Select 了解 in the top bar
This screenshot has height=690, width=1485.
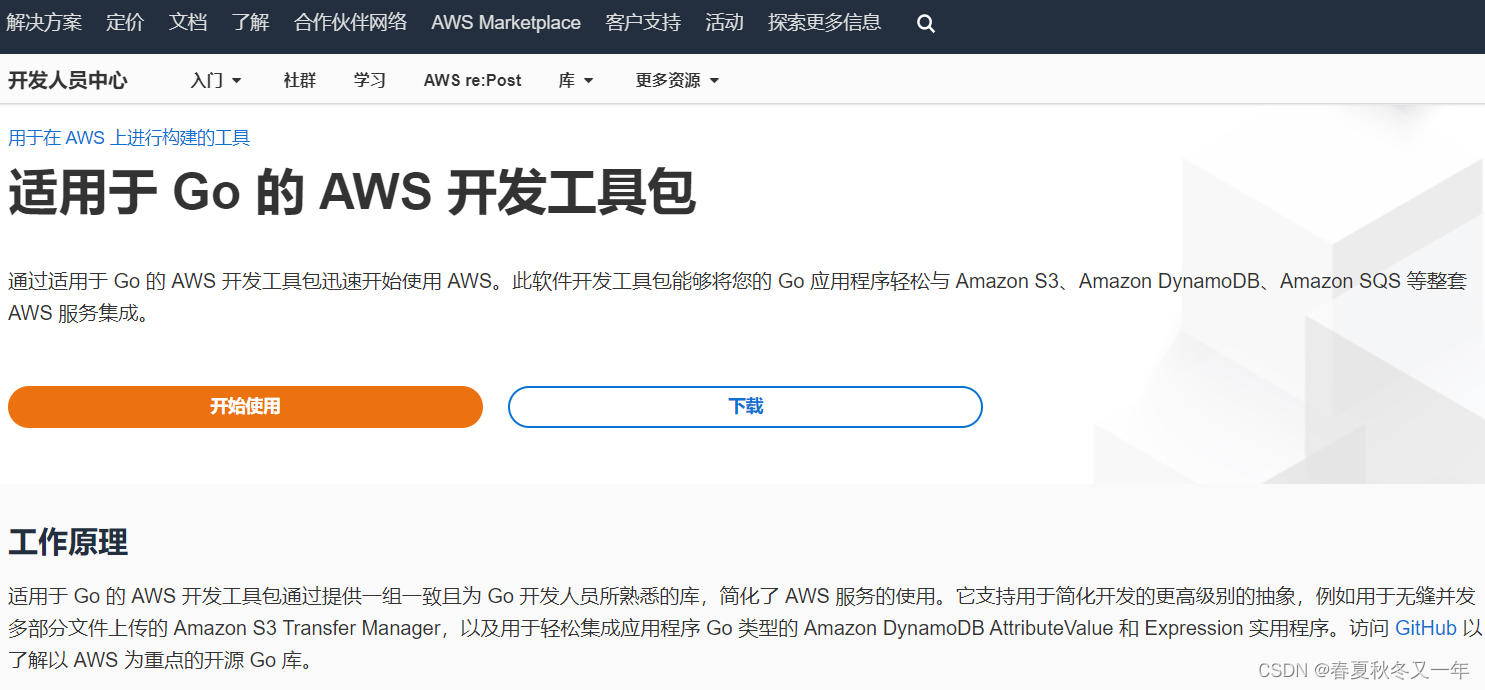tap(250, 22)
